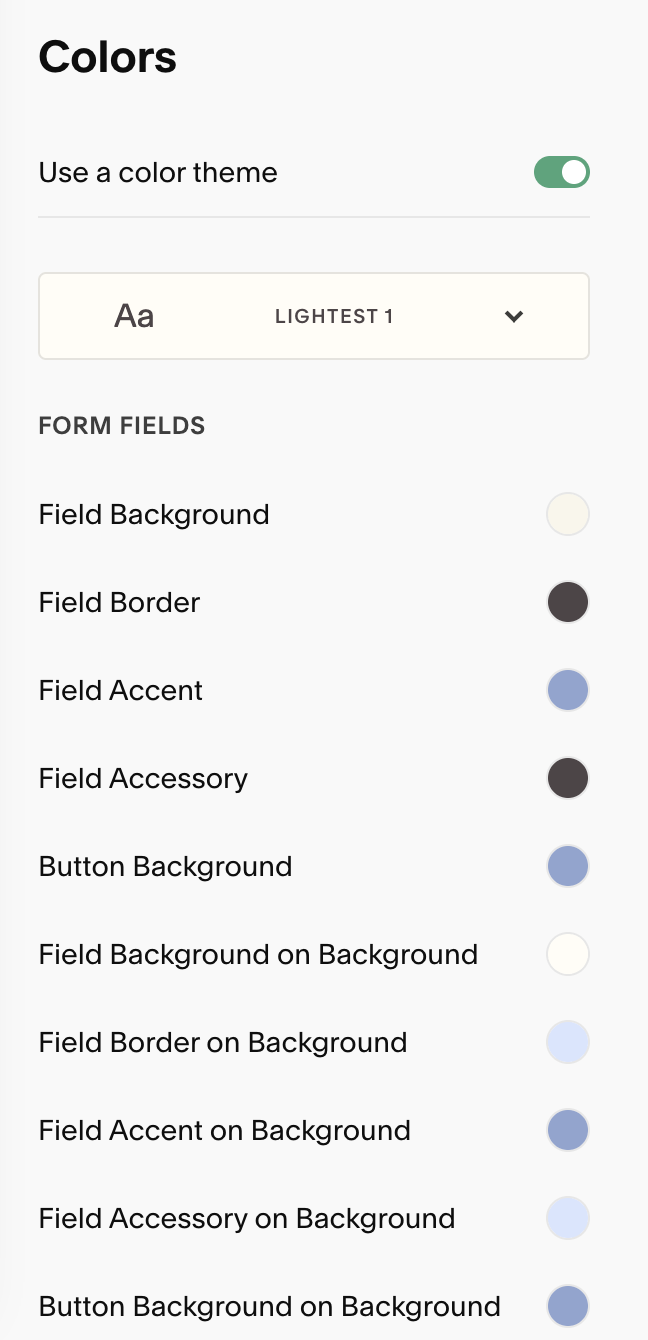The image size is (648, 1340).
Task: Click the Field Accent label
Action: (x=121, y=691)
